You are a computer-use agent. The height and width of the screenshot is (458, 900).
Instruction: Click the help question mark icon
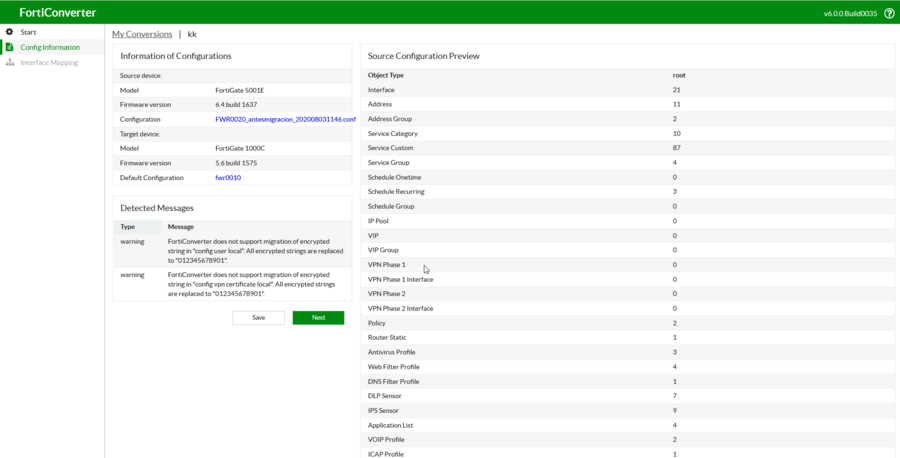(889, 13)
